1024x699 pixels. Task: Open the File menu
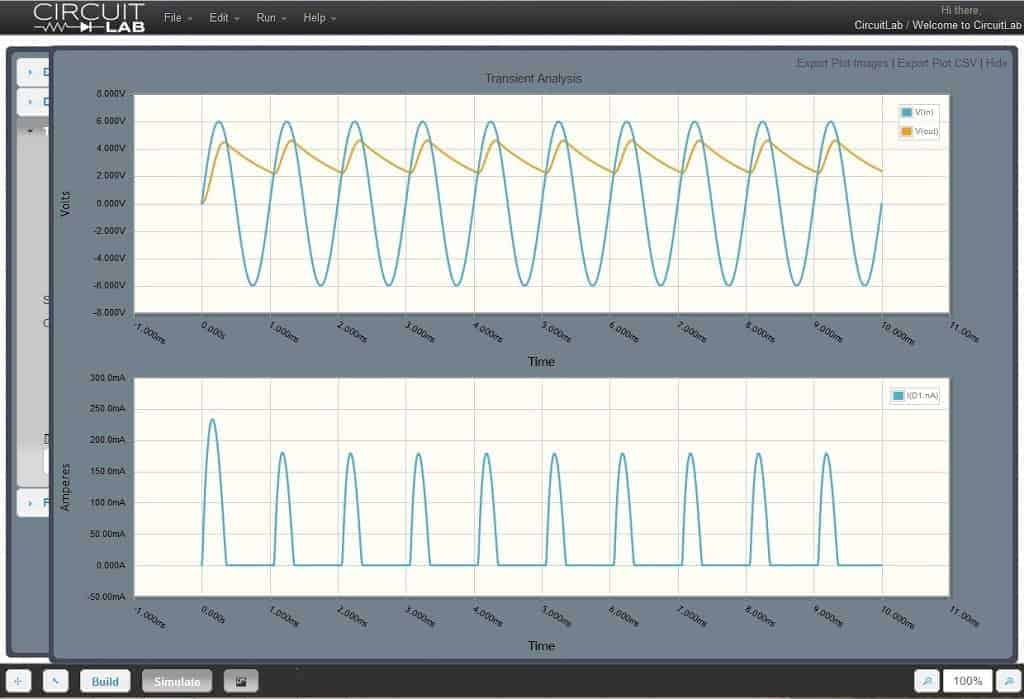click(172, 17)
